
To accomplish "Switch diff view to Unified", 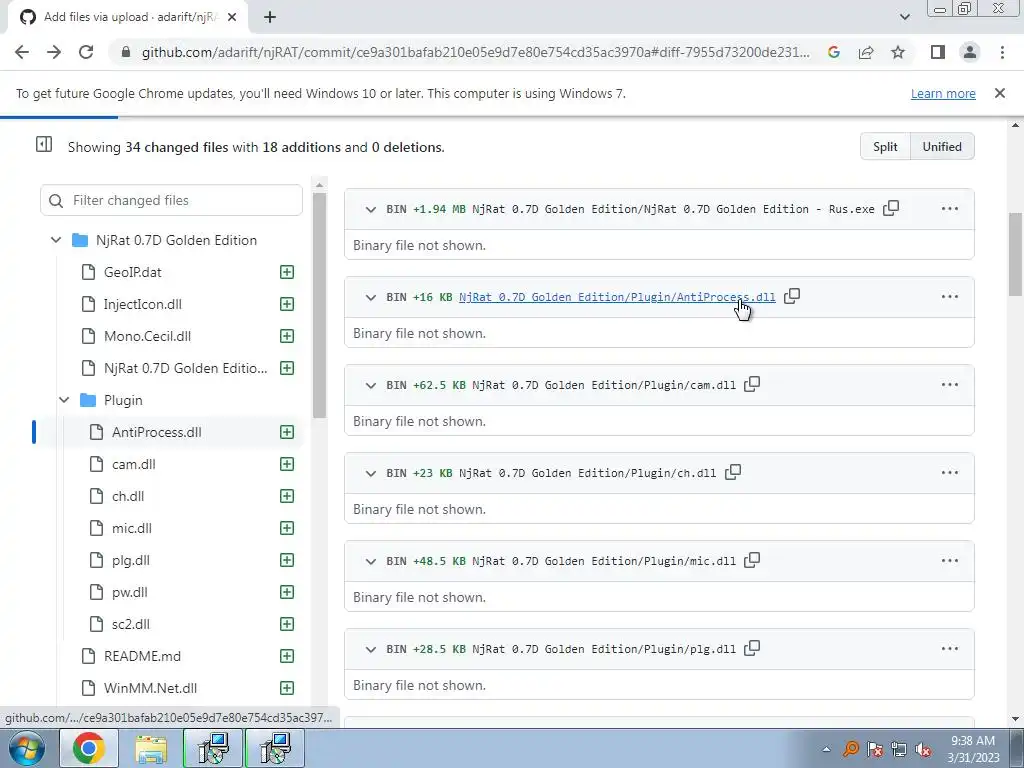I will point(942,146).
